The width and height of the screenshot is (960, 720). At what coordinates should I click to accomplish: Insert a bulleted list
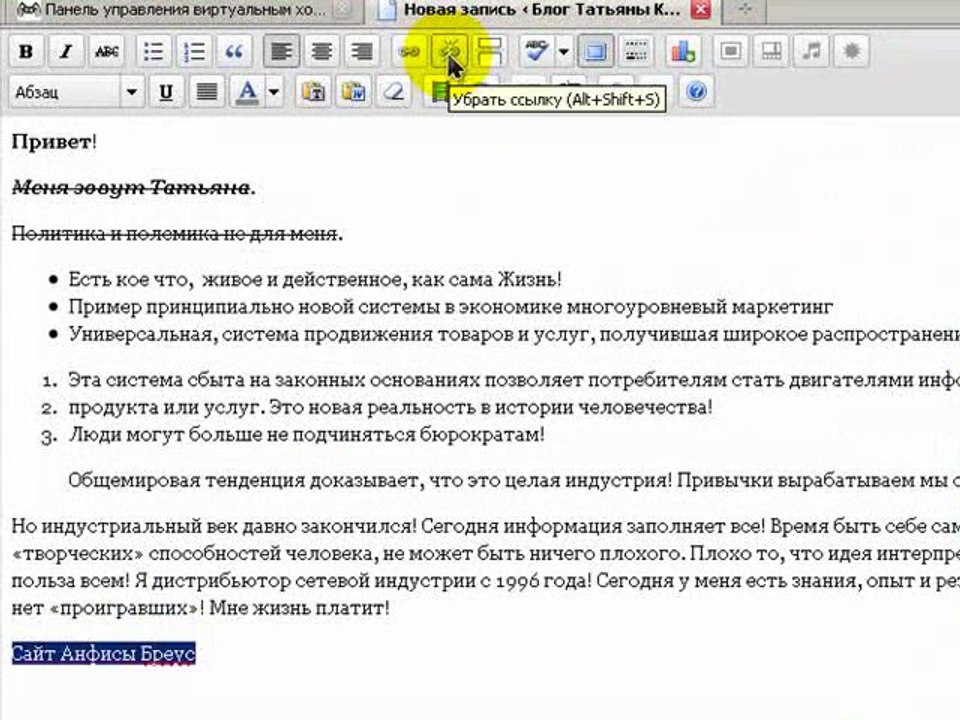pyautogui.click(x=152, y=51)
